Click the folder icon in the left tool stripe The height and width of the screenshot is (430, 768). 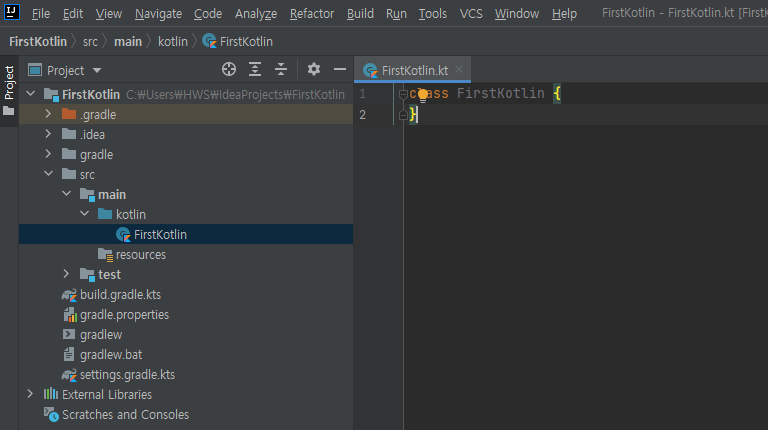[9, 111]
